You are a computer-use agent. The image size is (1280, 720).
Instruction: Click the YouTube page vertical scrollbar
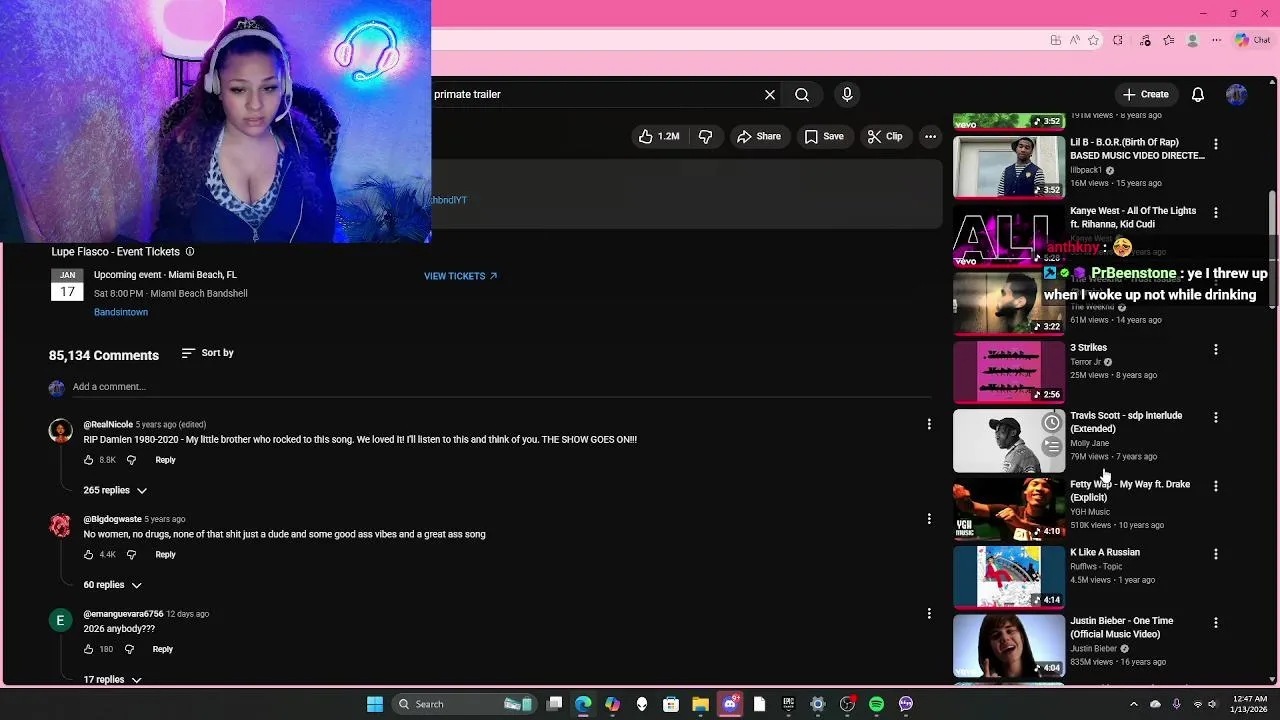tap(1273, 250)
